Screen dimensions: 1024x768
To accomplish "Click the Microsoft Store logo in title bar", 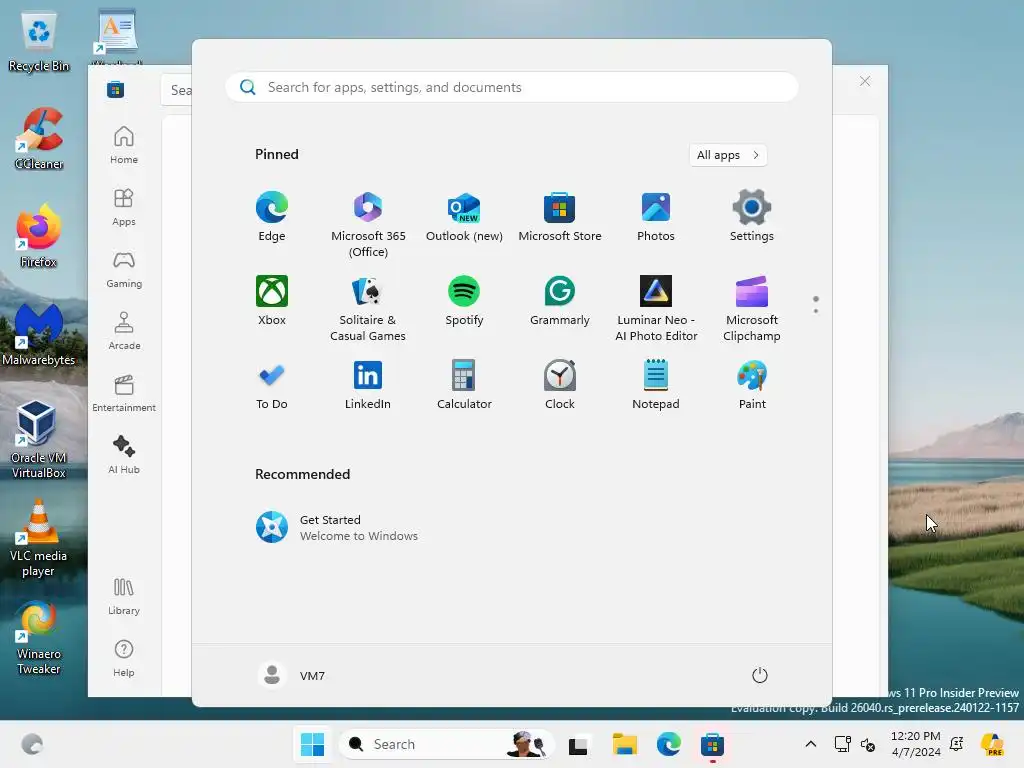I will coord(116,89).
